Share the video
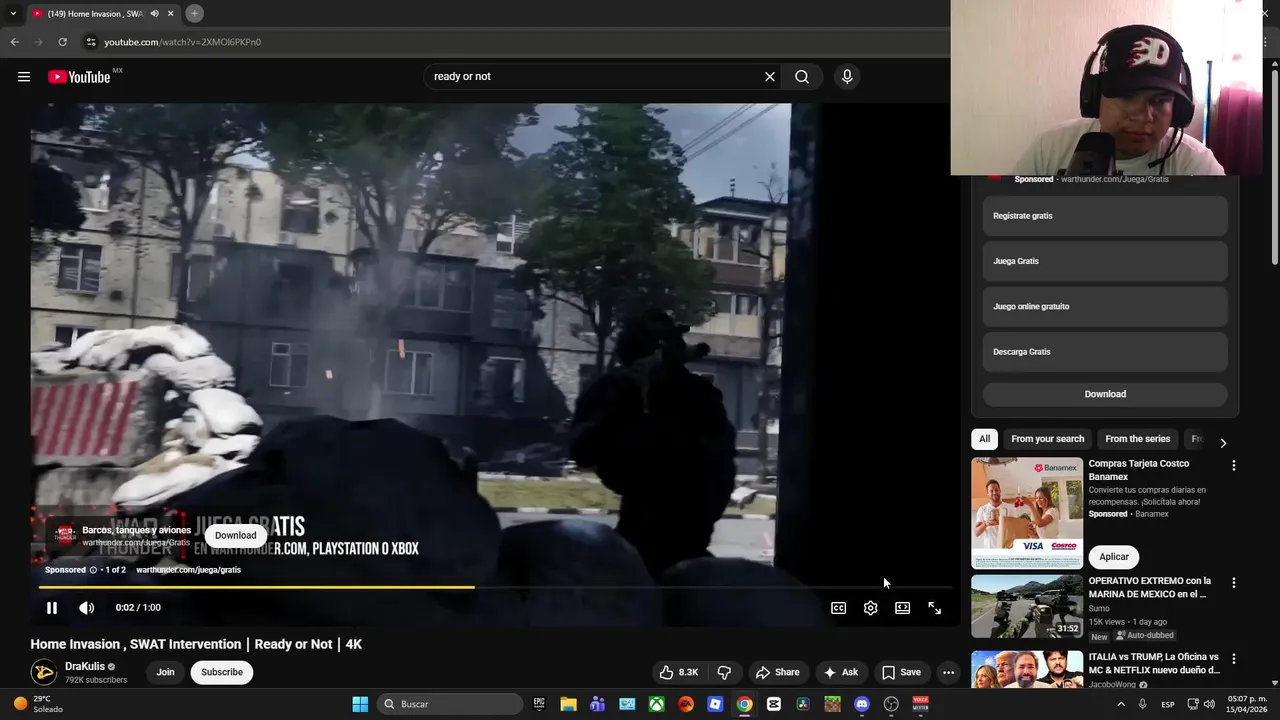The width and height of the screenshot is (1280, 720). point(777,672)
